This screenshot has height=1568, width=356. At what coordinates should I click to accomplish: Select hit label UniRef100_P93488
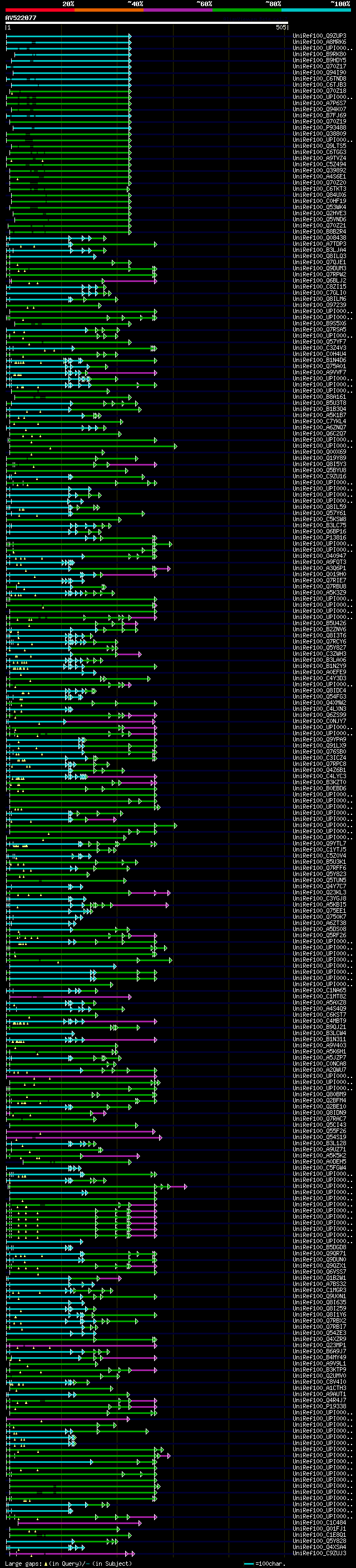(x=319, y=128)
